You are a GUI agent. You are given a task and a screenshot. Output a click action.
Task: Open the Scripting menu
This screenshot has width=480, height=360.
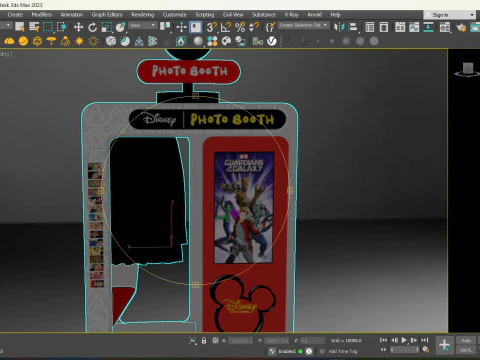[x=205, y=15]
